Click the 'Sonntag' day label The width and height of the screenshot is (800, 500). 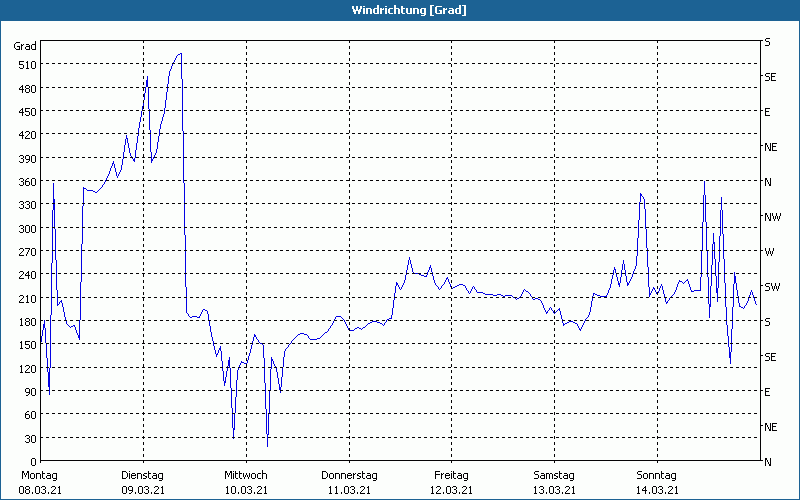coord(656,476)
